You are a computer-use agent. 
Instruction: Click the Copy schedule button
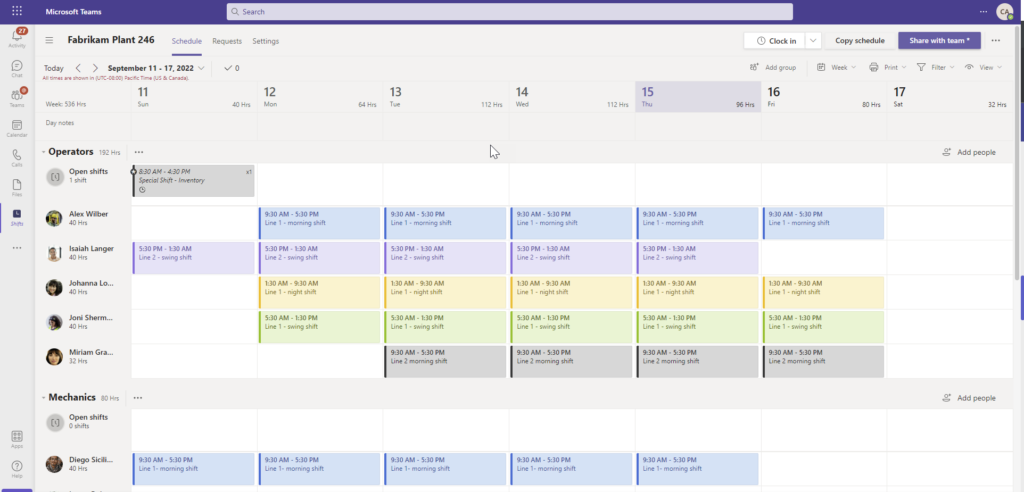pos(859,41)
